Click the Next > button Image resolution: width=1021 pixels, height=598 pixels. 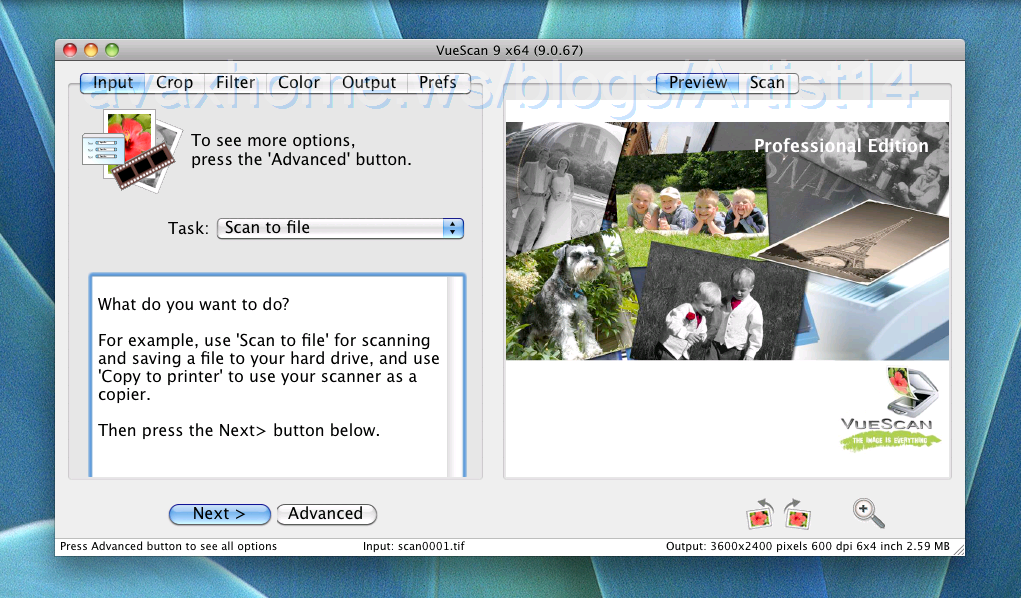[x=219, y=514]
